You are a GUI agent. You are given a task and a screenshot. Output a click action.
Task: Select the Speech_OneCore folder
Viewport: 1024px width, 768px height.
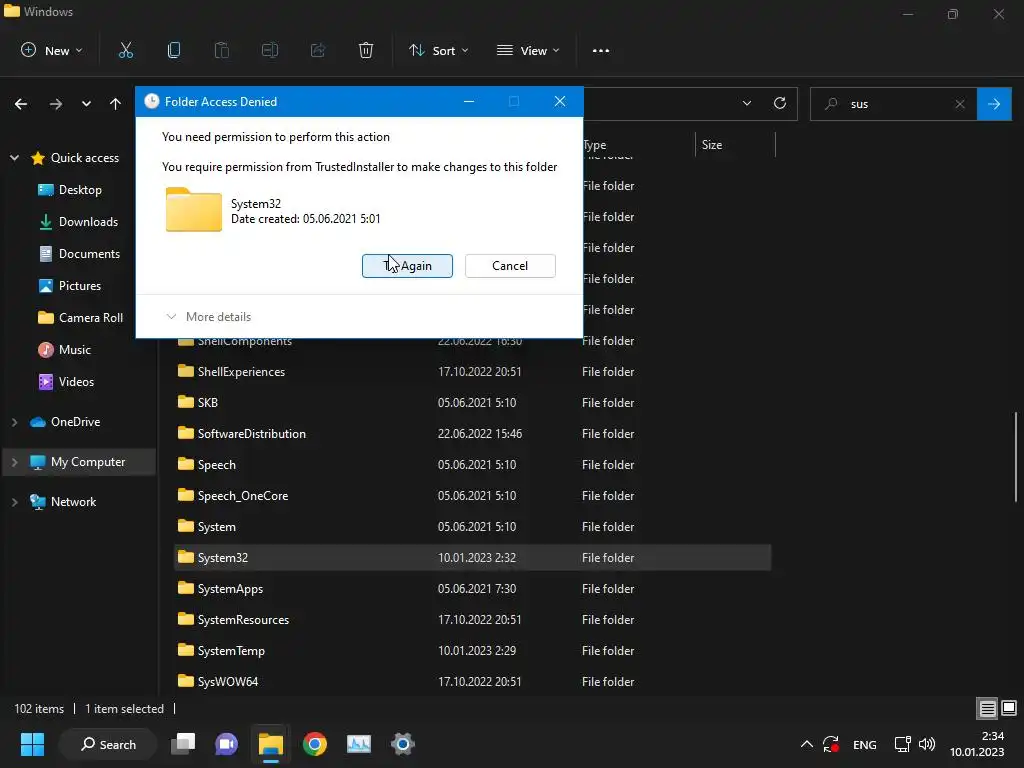point(473,496)
